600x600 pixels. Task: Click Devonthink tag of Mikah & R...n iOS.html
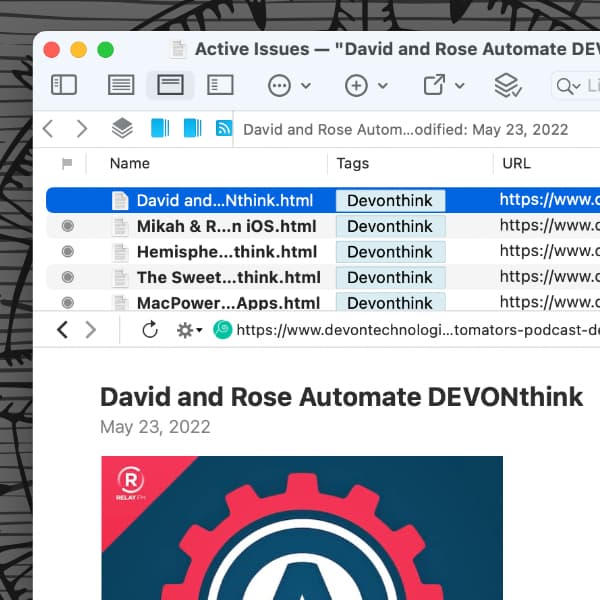[390, 226]
